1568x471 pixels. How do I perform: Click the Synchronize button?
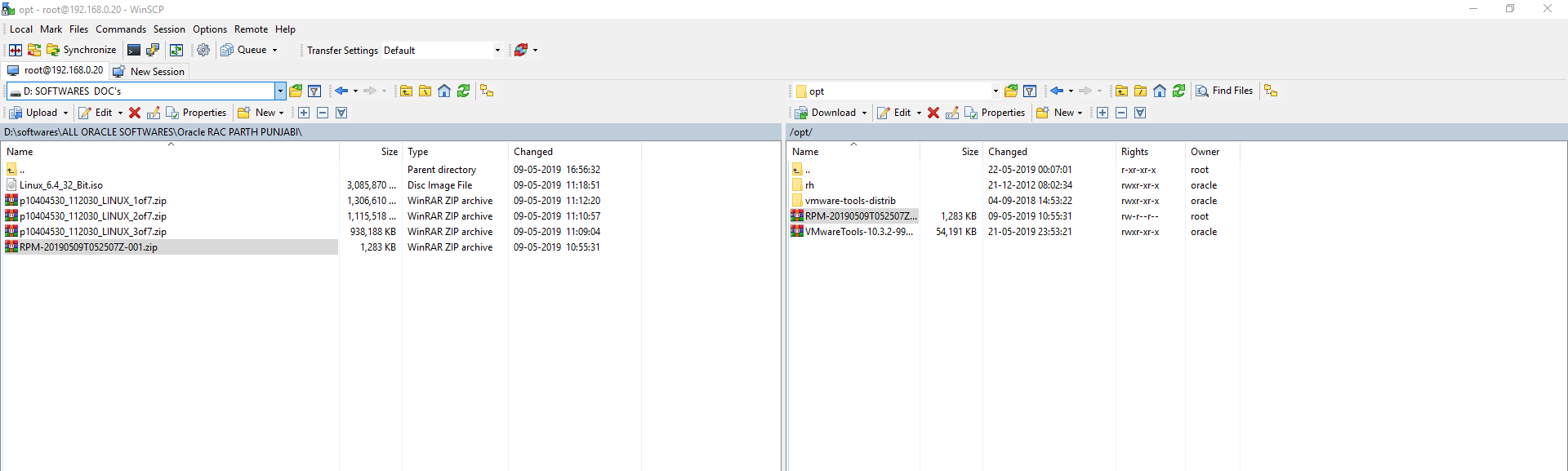[82, 50]
